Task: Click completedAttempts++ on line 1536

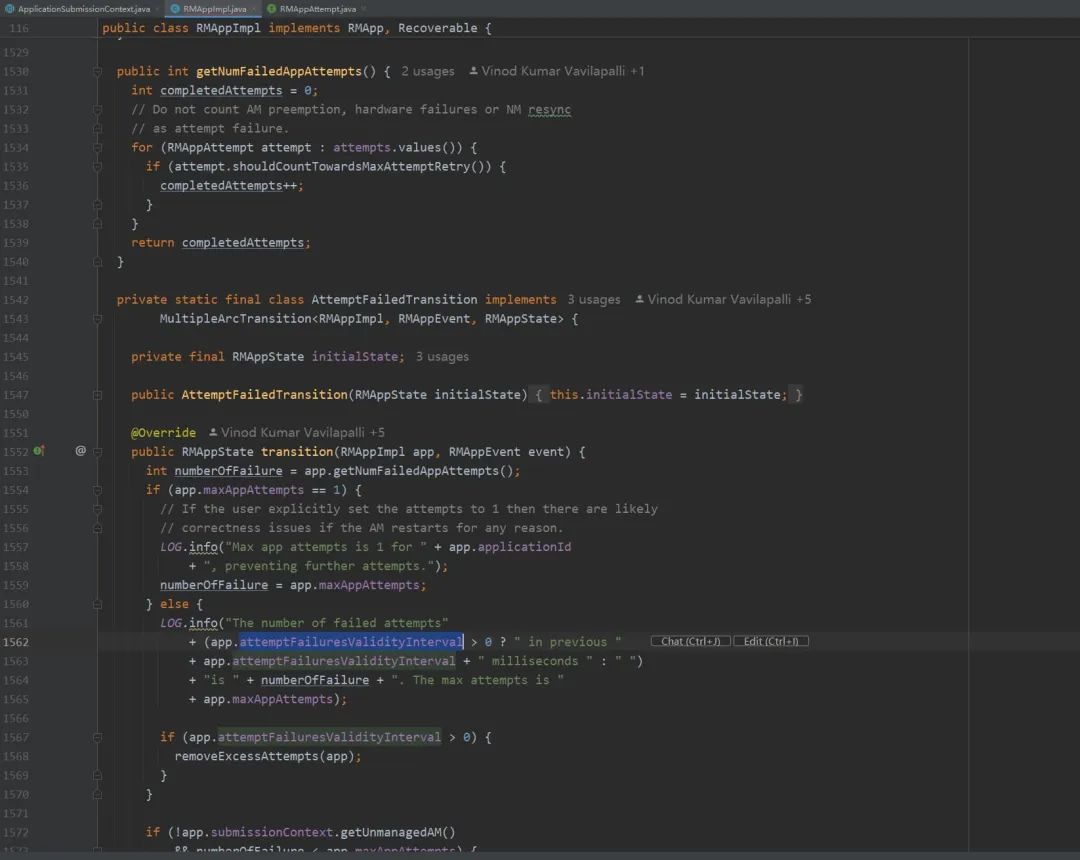Action: (228, 185)
